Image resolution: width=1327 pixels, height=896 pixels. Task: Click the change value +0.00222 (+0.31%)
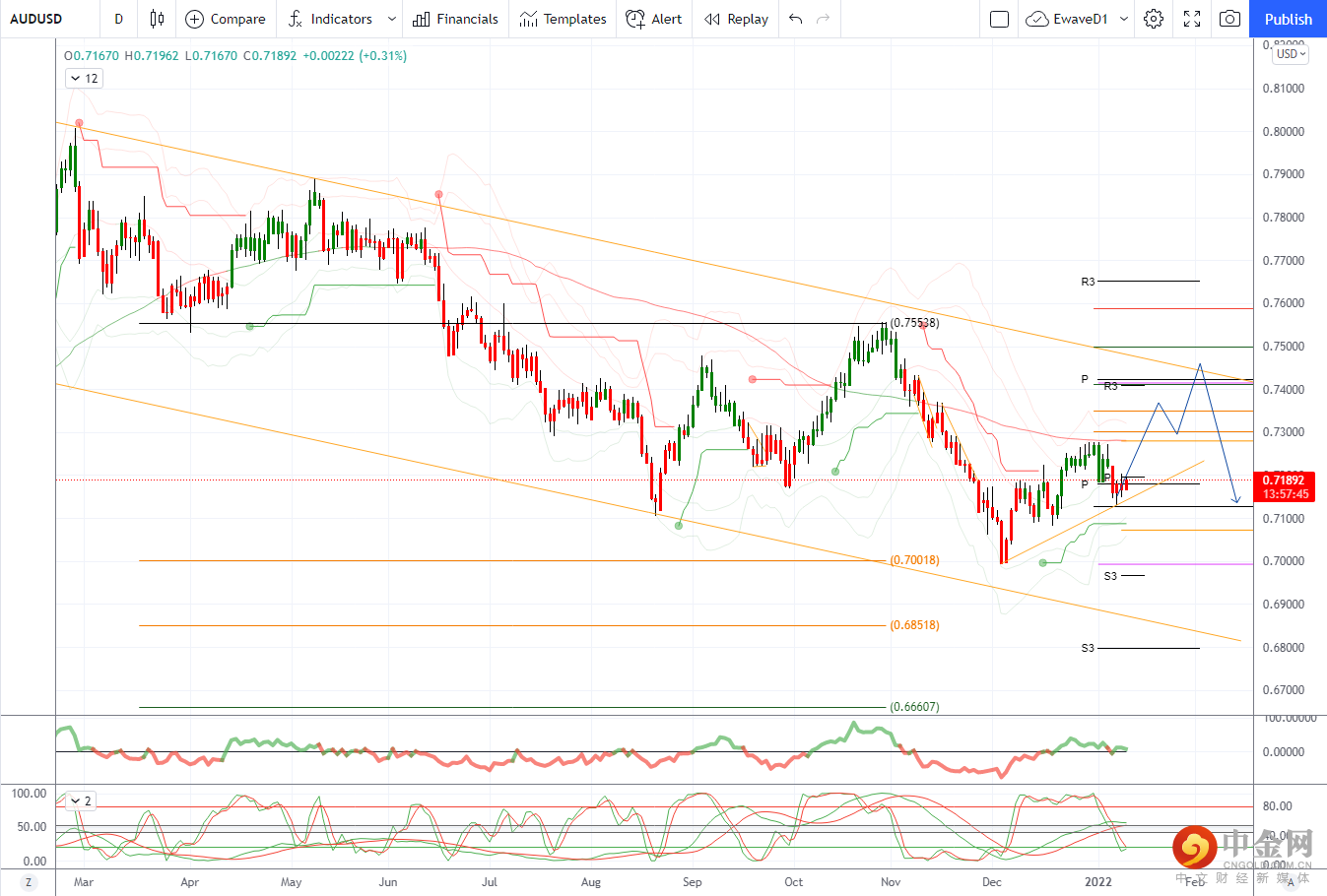[355, 56]
